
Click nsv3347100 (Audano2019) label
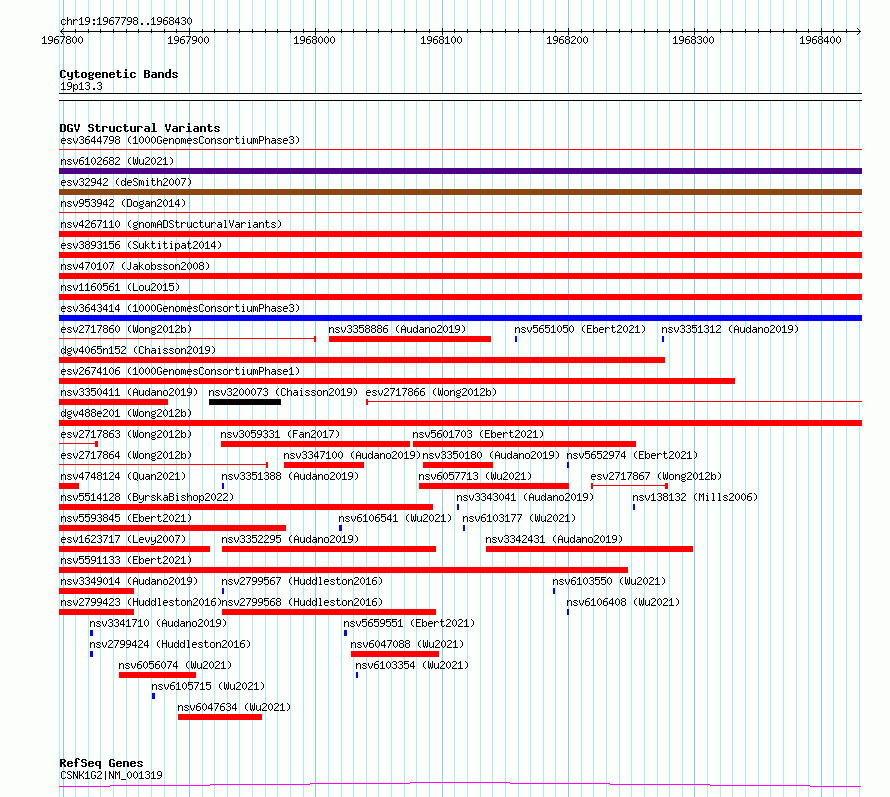pyautogui.click(x=352, y=455)
